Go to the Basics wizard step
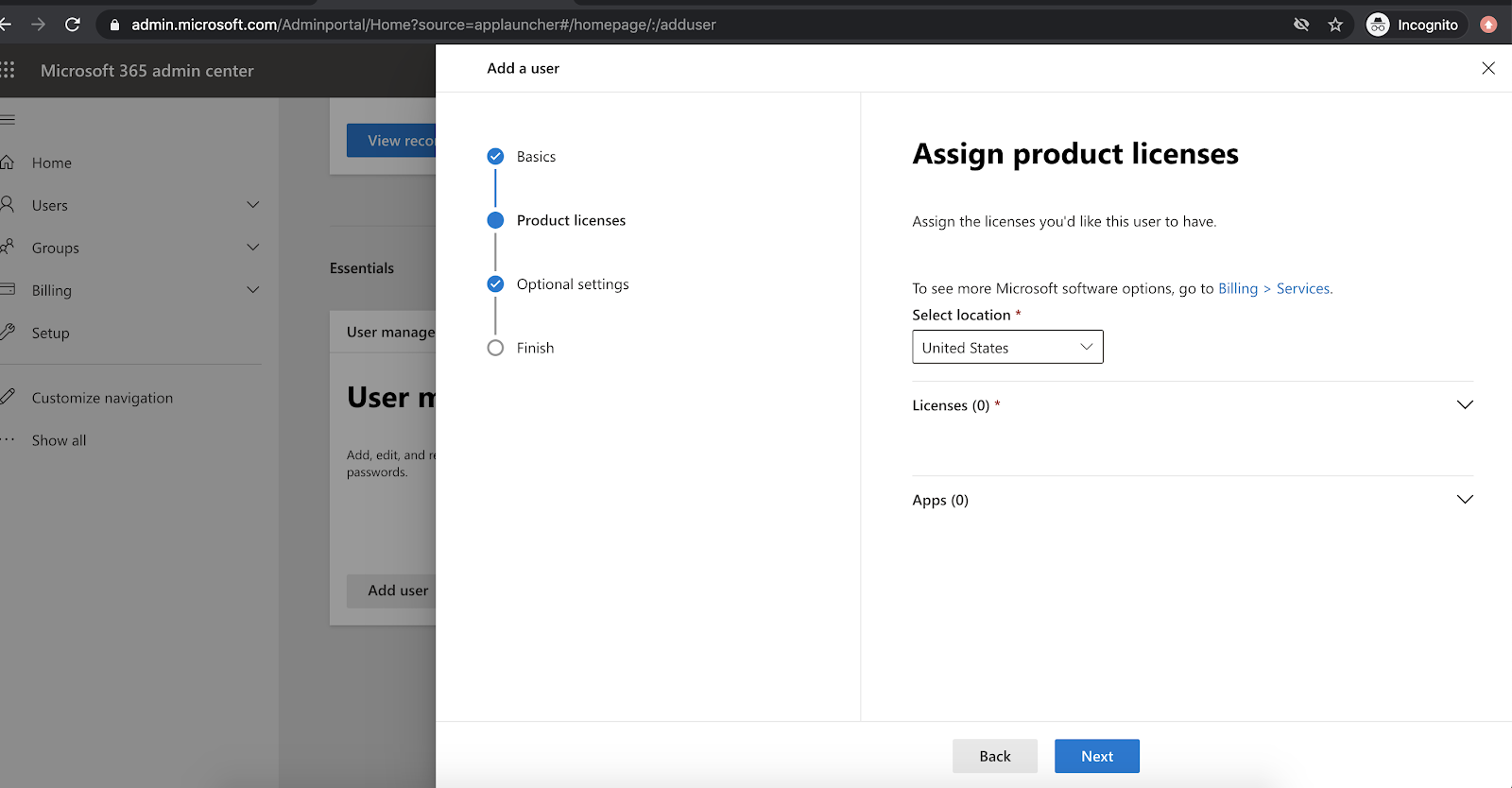The height and width of the screenshot is (788, 1512). click(x=536, y=157)
